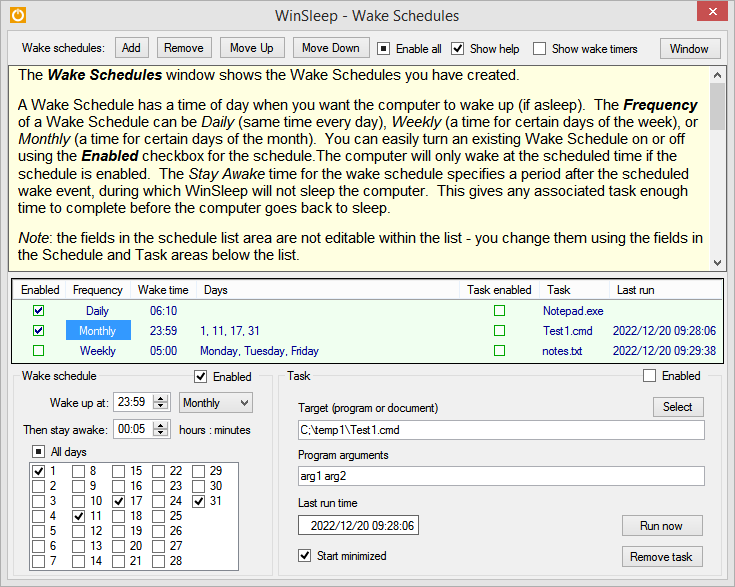Uncheck day 11 checkbox
735x587 pixels.
coord(78,516)
